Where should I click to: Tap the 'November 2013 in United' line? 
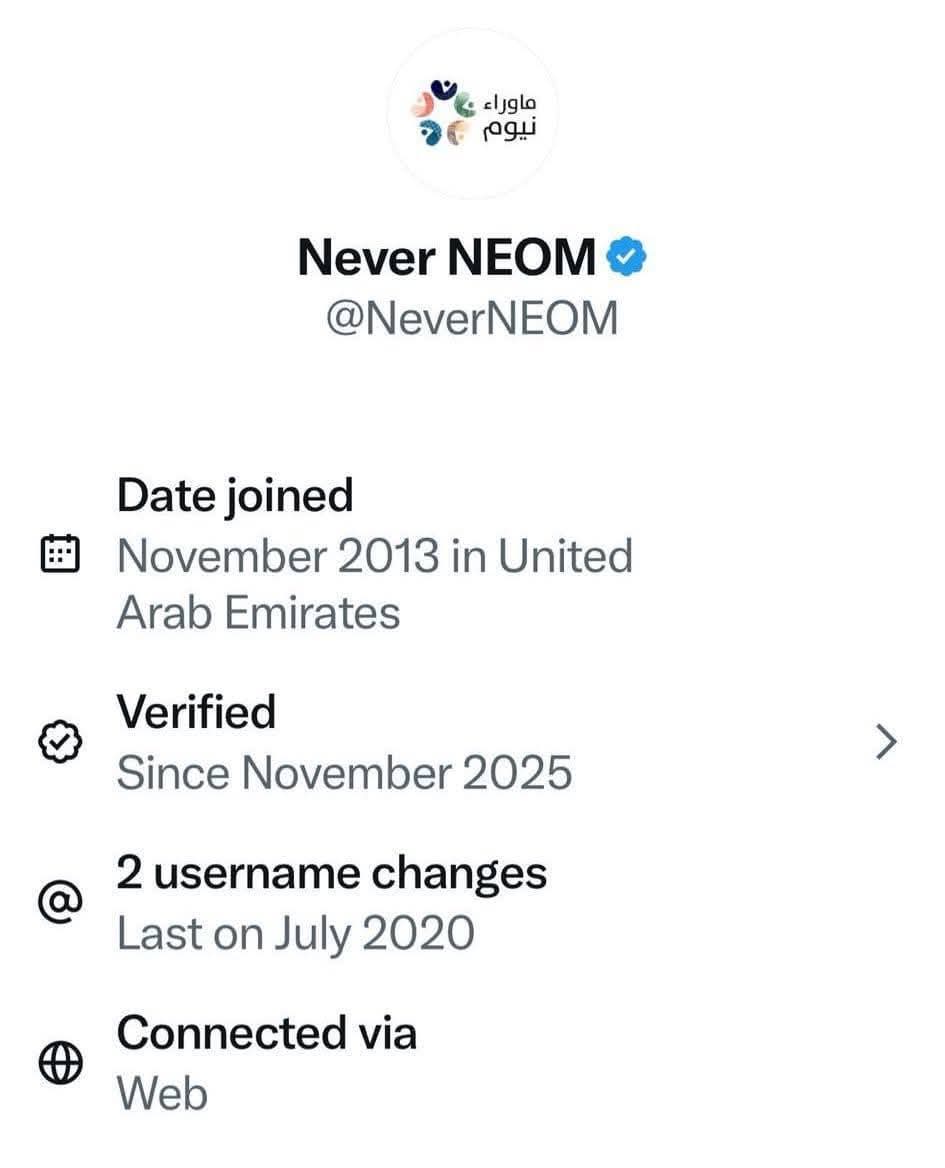375,555
